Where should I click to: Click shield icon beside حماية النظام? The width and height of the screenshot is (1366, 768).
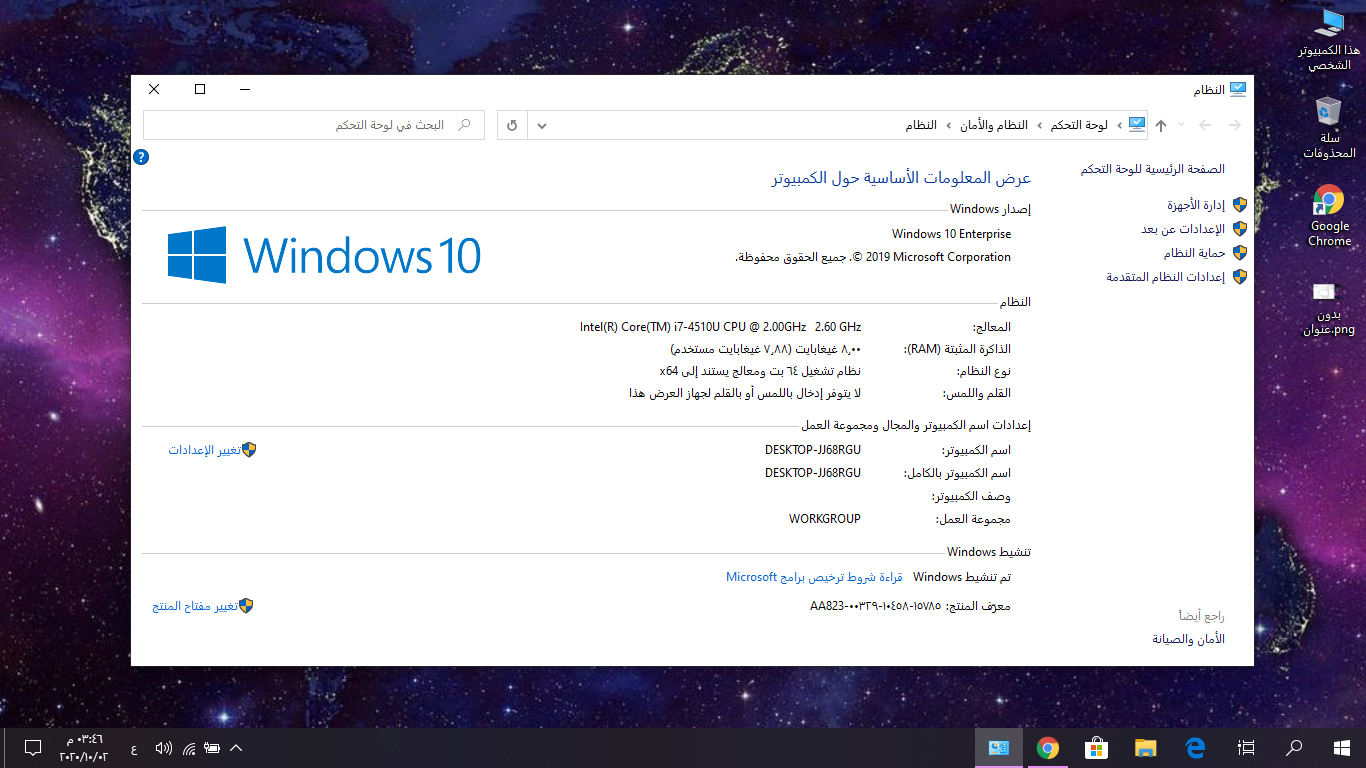coord(1240,253)
